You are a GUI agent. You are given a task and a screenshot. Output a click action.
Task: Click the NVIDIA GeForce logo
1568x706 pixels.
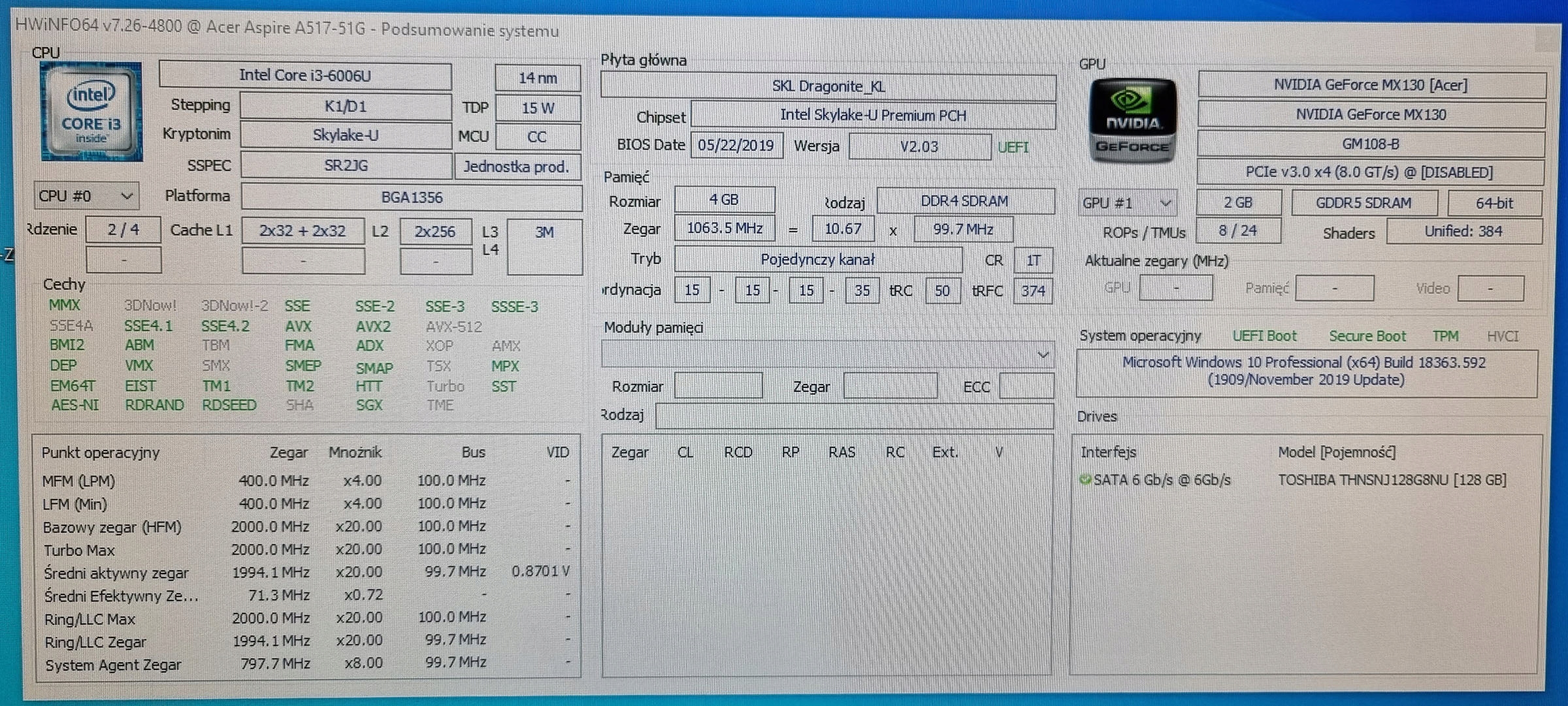click(x=1132, y=121)
